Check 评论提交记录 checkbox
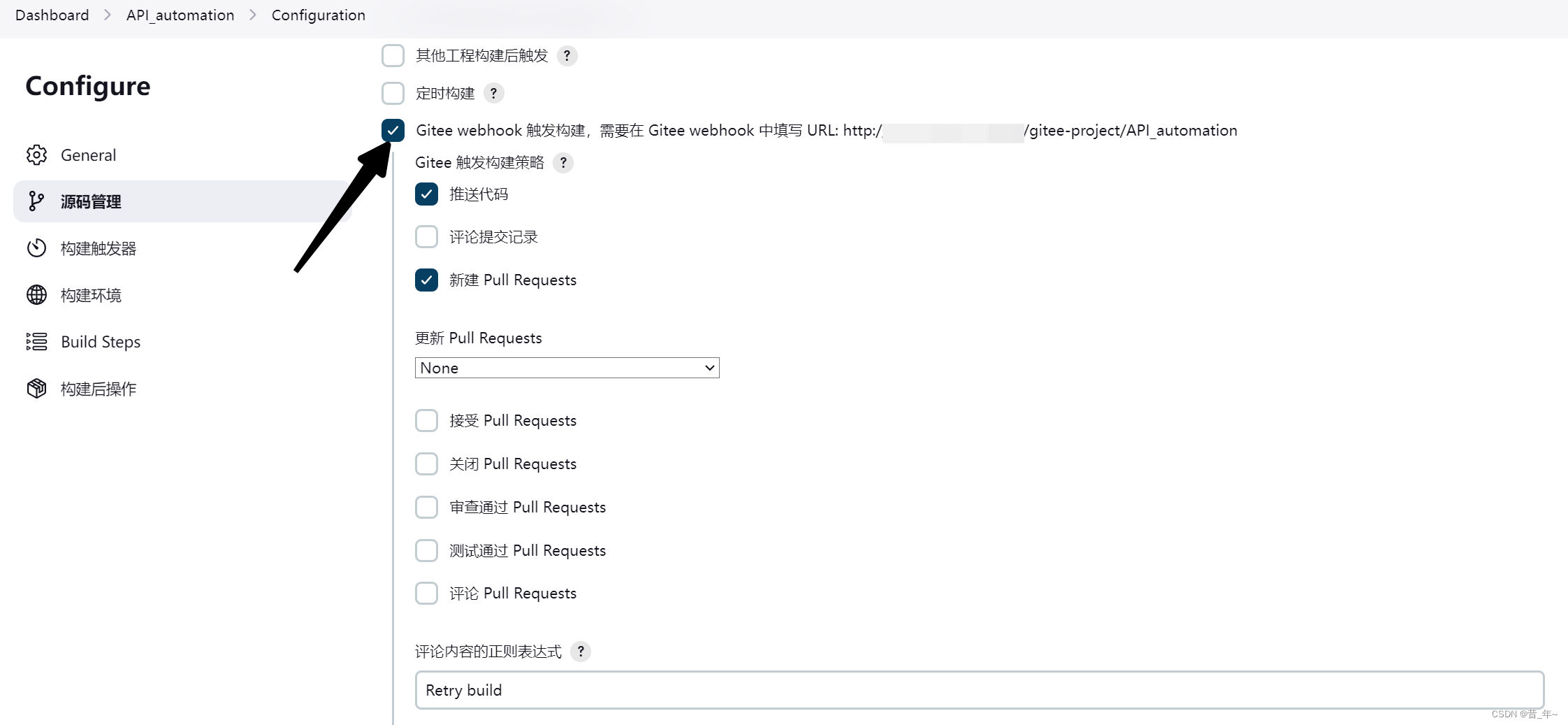Image resolution: width=1568 pixels, height=725 pixels. (426, 237)
